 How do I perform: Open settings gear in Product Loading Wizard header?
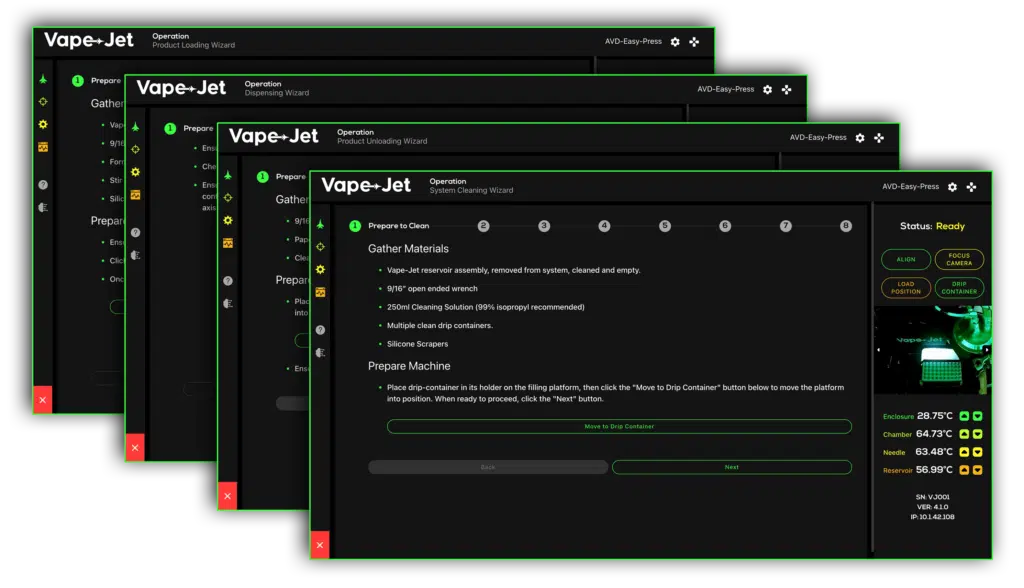(x=675, y=42)
